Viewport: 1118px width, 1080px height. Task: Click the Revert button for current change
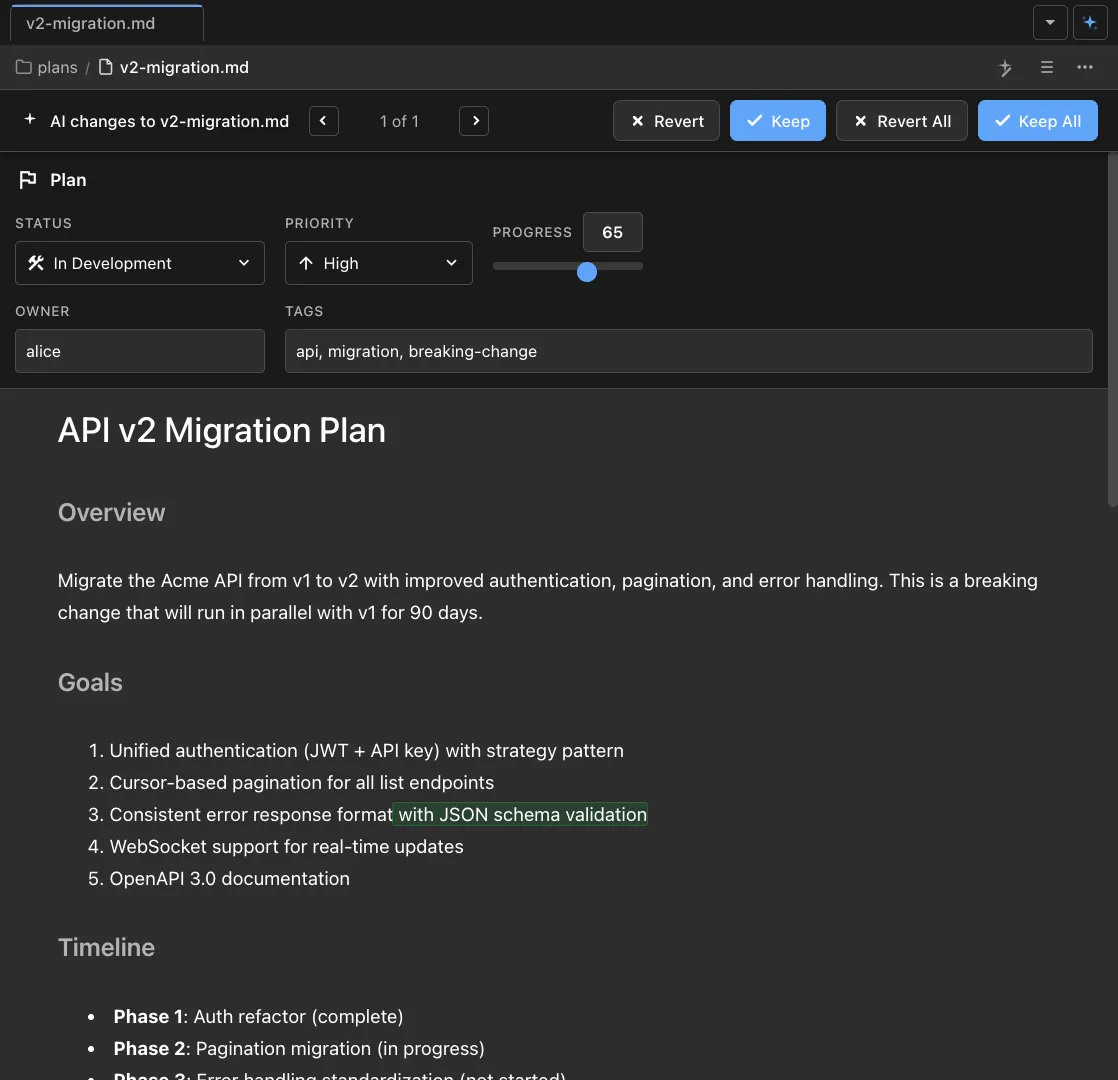(x=665, y=120)
